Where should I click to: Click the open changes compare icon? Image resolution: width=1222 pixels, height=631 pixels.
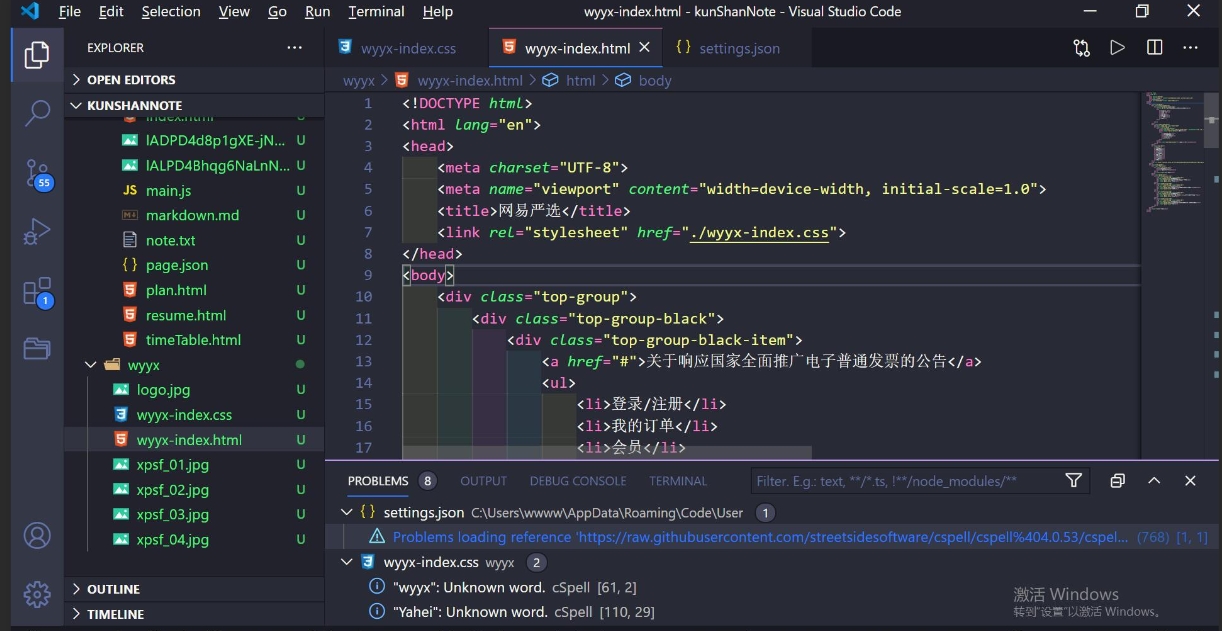pyautogui.click(x=1082, y=48)
